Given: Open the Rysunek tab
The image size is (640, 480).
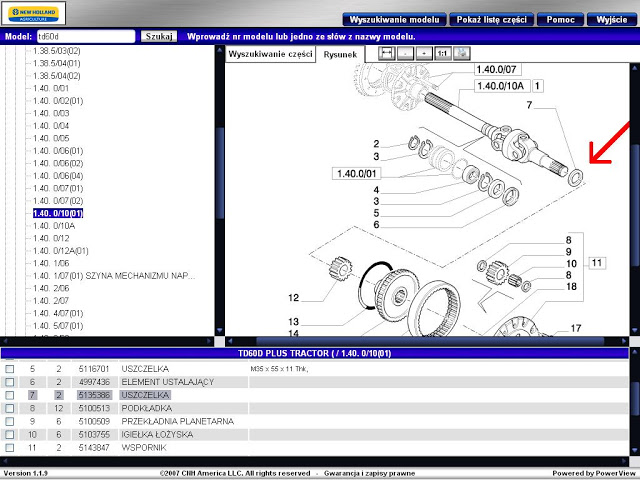Looking at the screenshot, I should tap(340, 54).
